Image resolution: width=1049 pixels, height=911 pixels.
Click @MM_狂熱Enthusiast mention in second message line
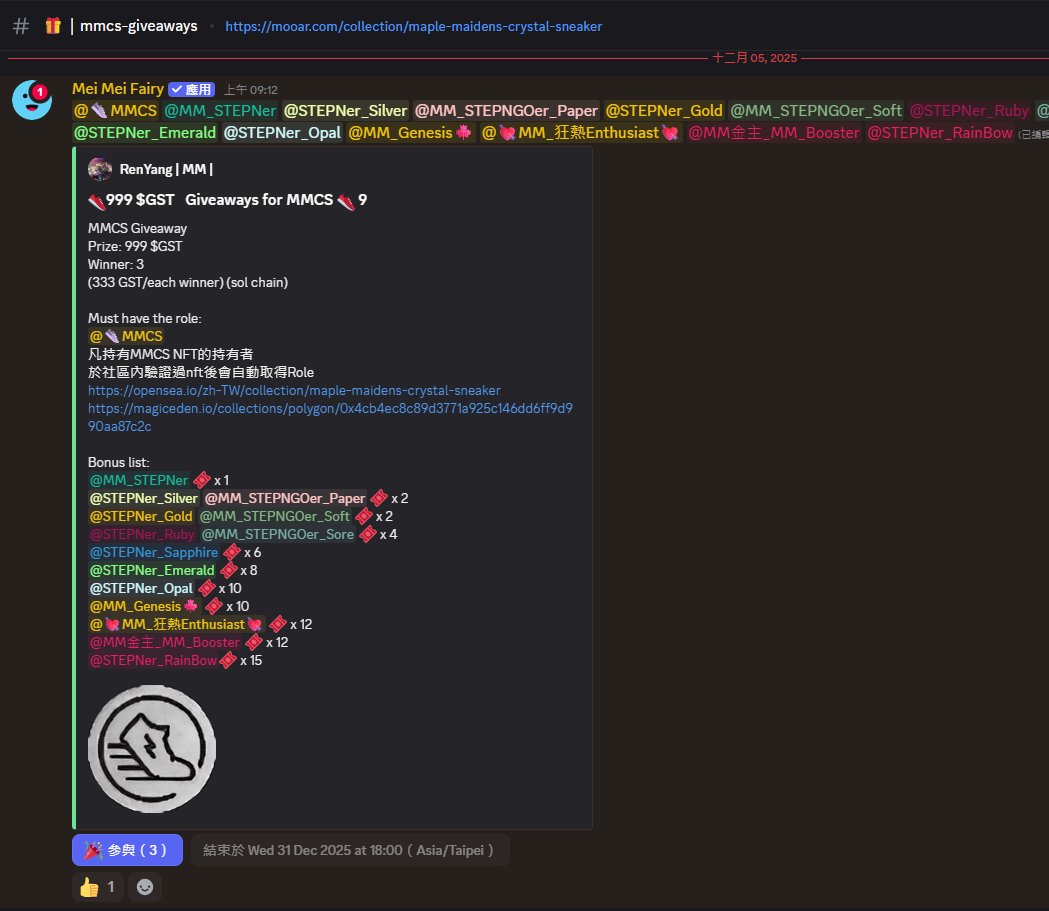pos(580,133)
